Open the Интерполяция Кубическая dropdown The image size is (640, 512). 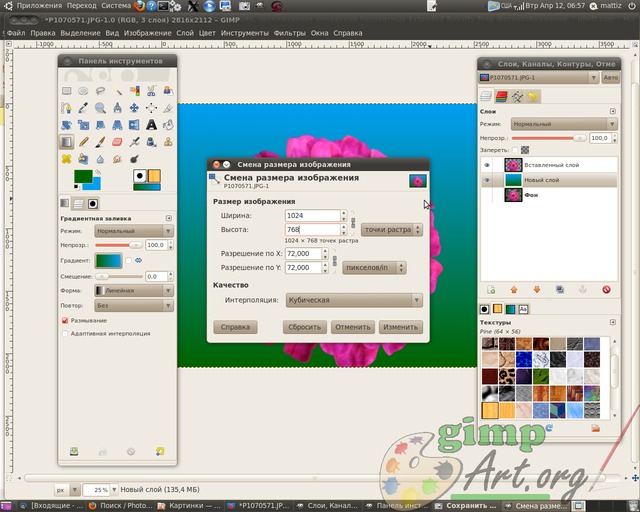(x=354, y=300)
